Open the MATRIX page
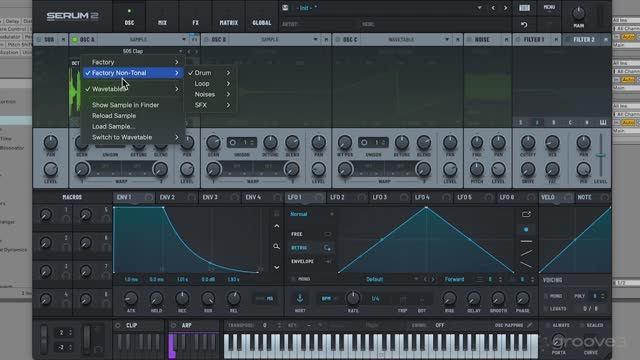 [x=229, y=23]
